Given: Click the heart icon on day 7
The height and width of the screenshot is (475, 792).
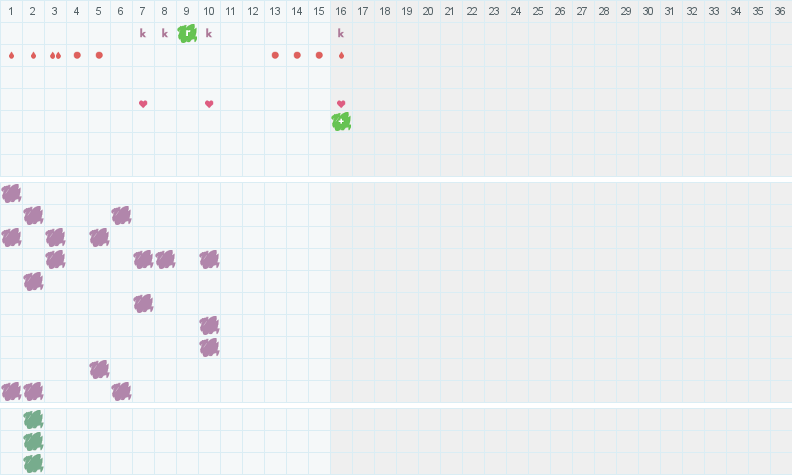Looking at the screenshot, I should click(143, 104).
